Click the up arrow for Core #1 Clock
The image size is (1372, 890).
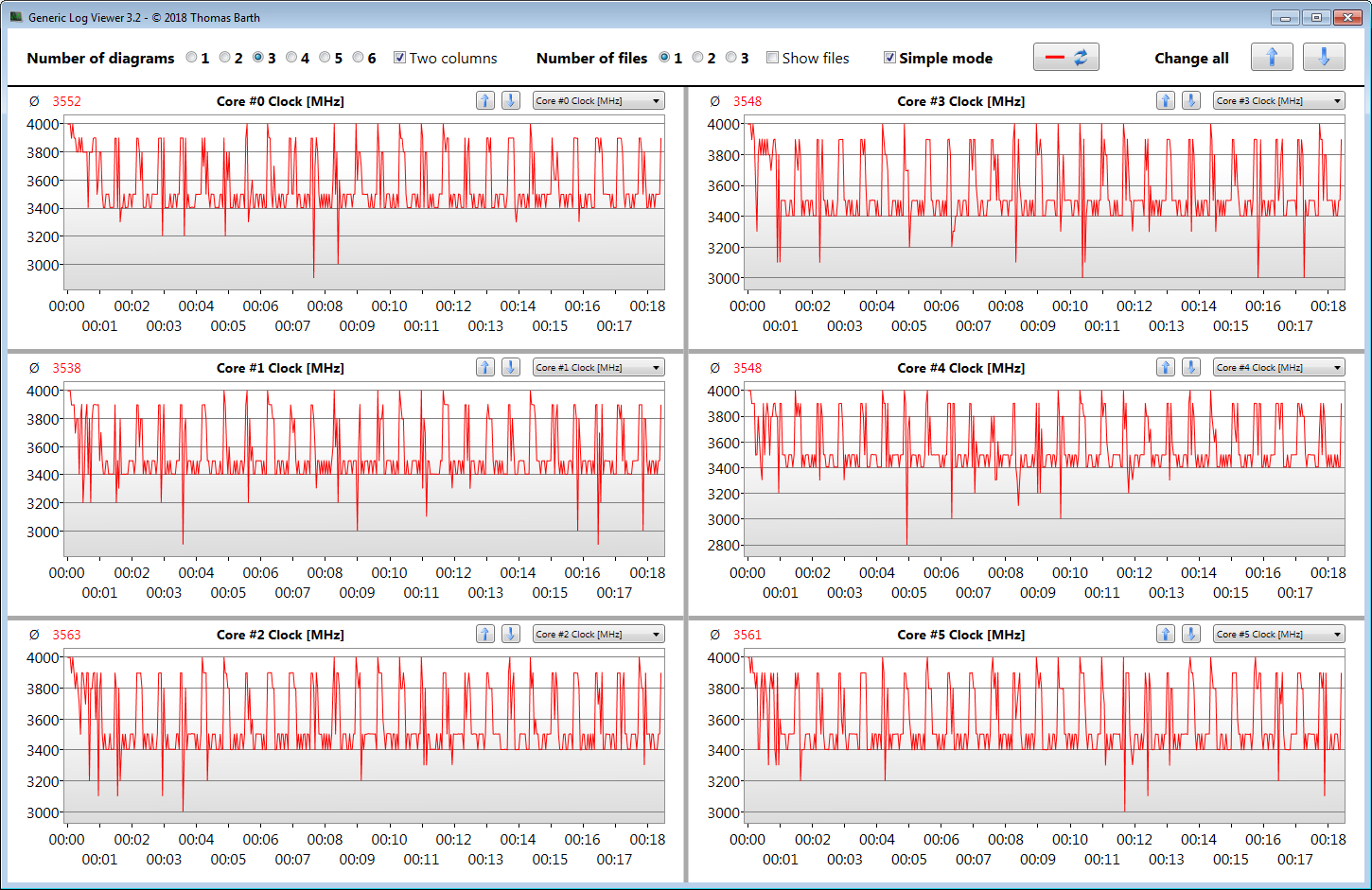tap(485, 367)
